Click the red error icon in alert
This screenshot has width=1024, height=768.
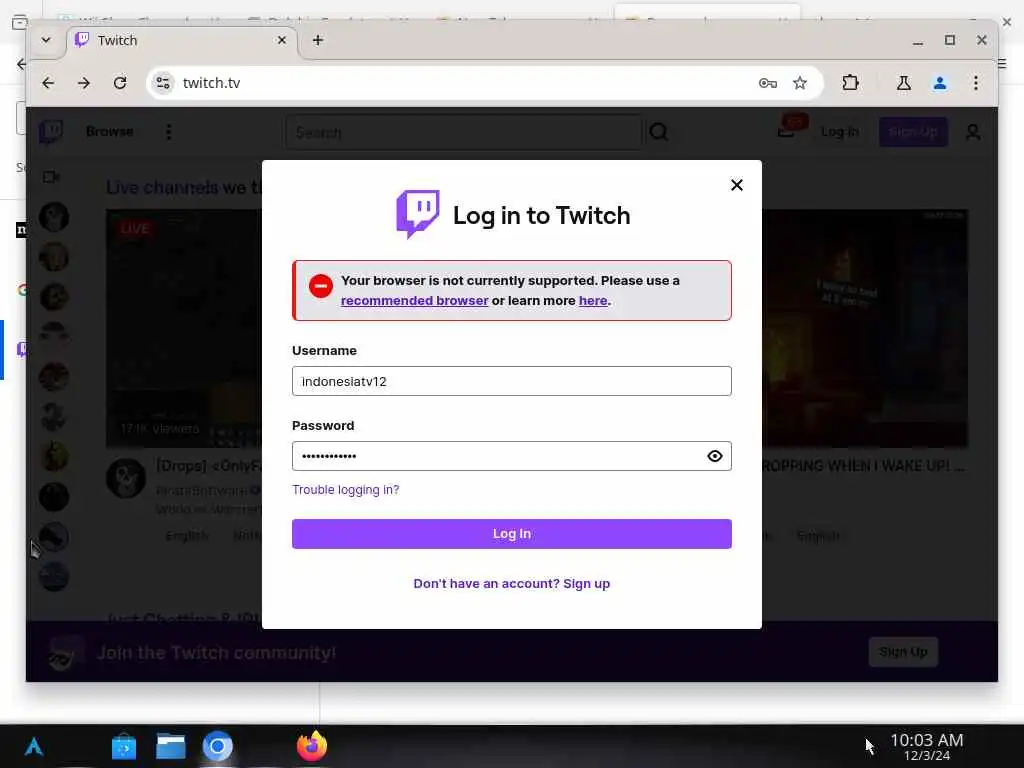pos(321,285)
